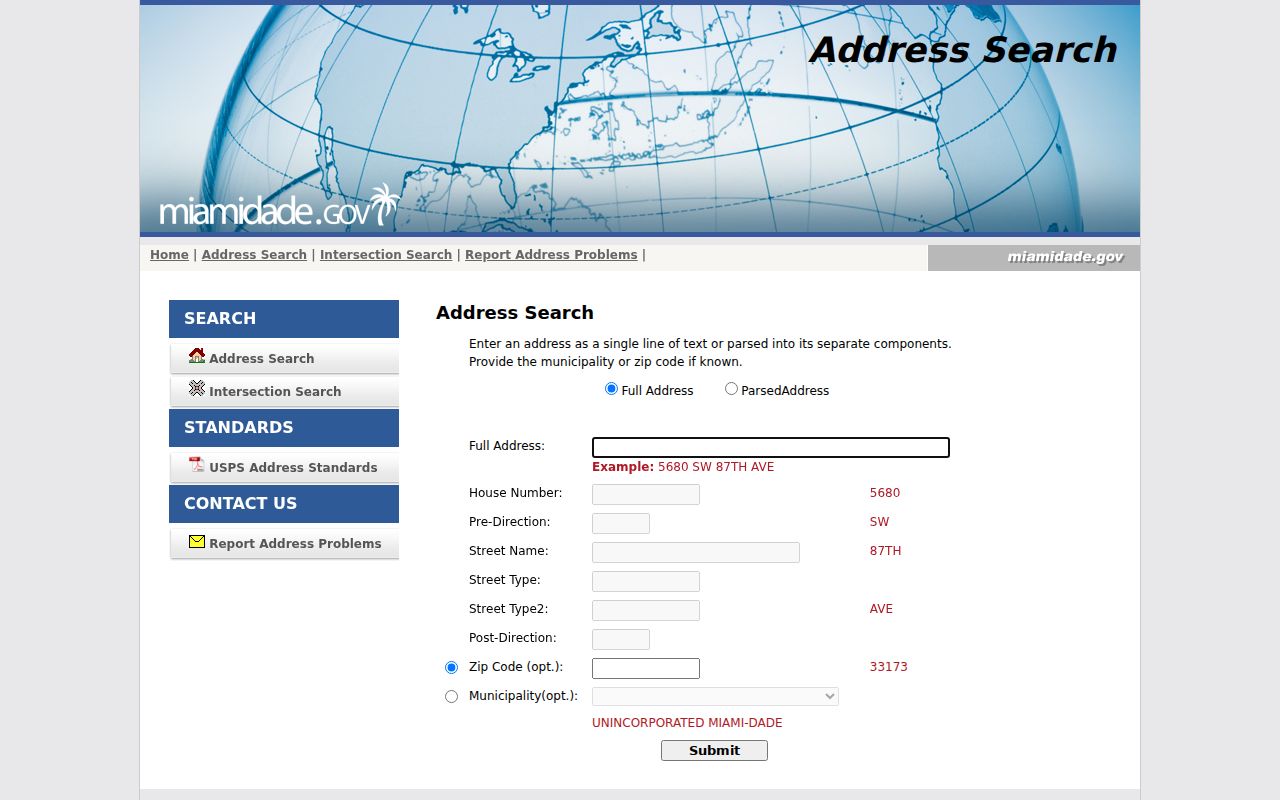Click the Street Type field
Image resolution: width=1280 pixels, height=800 pixels.
click(646, 581)
